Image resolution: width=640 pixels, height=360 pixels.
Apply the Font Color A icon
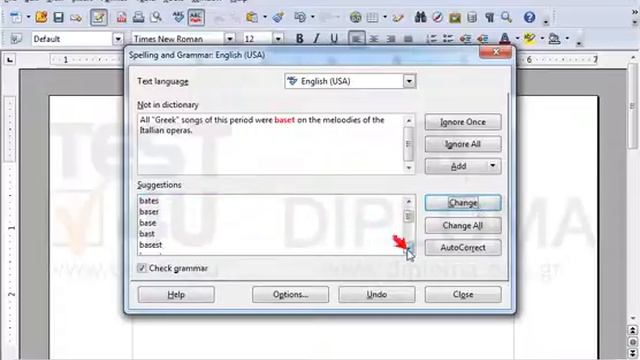505,39
